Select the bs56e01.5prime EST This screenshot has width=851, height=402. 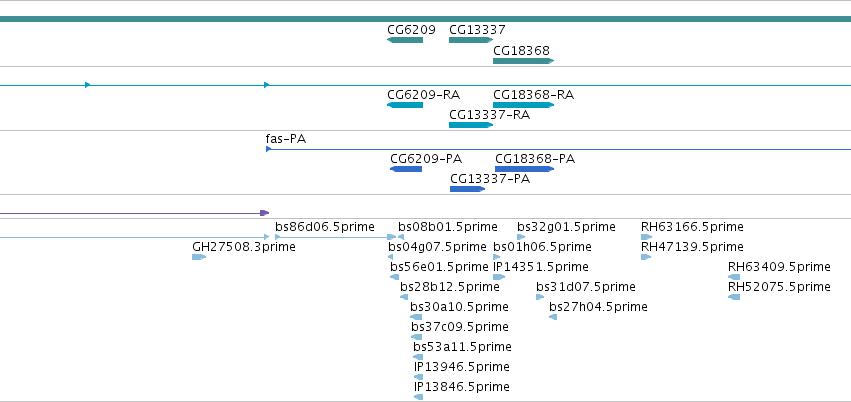[395, 277]
